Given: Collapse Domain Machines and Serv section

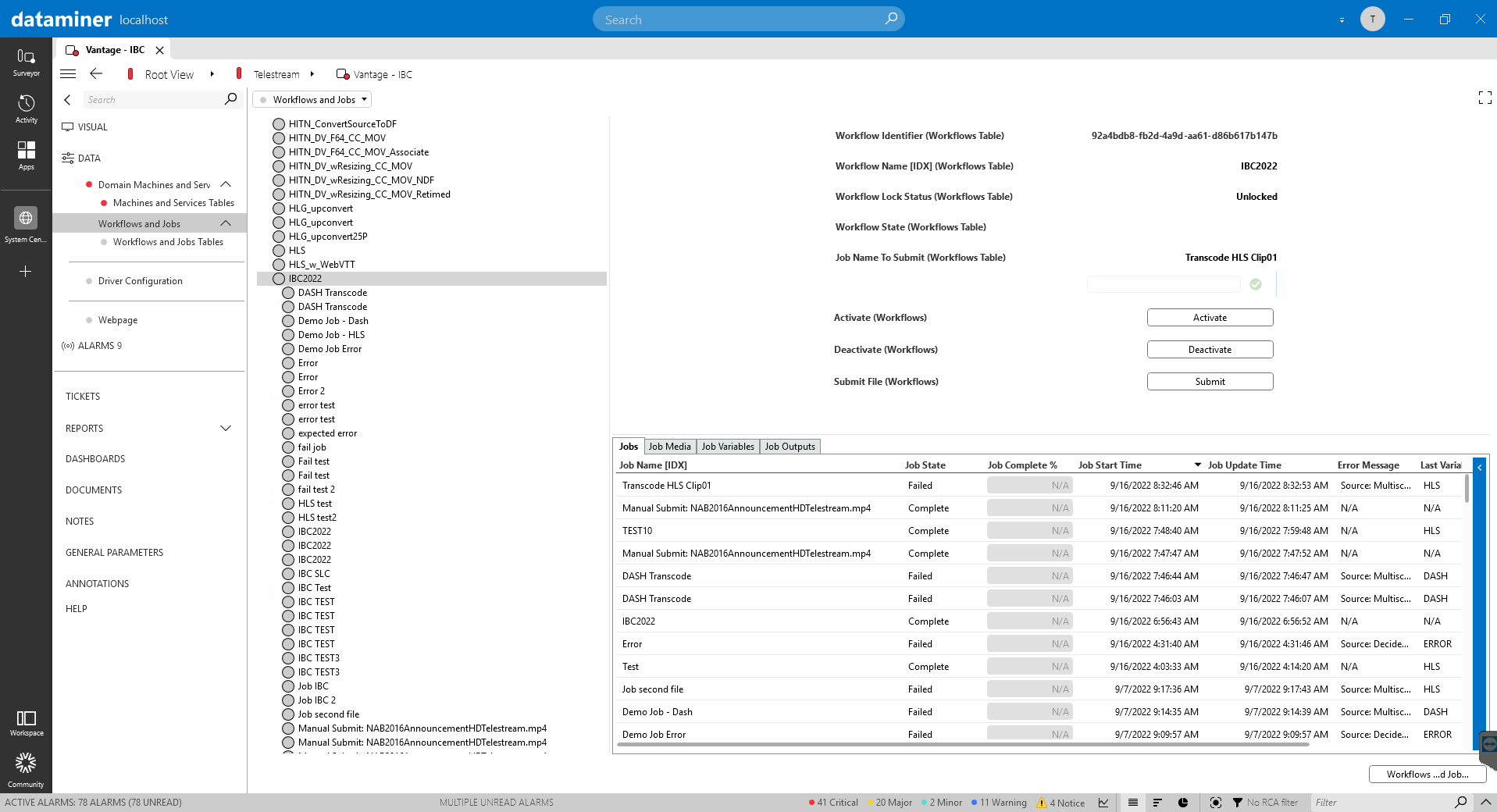Looking at the screenshot, I should click(x=226, y=184).
